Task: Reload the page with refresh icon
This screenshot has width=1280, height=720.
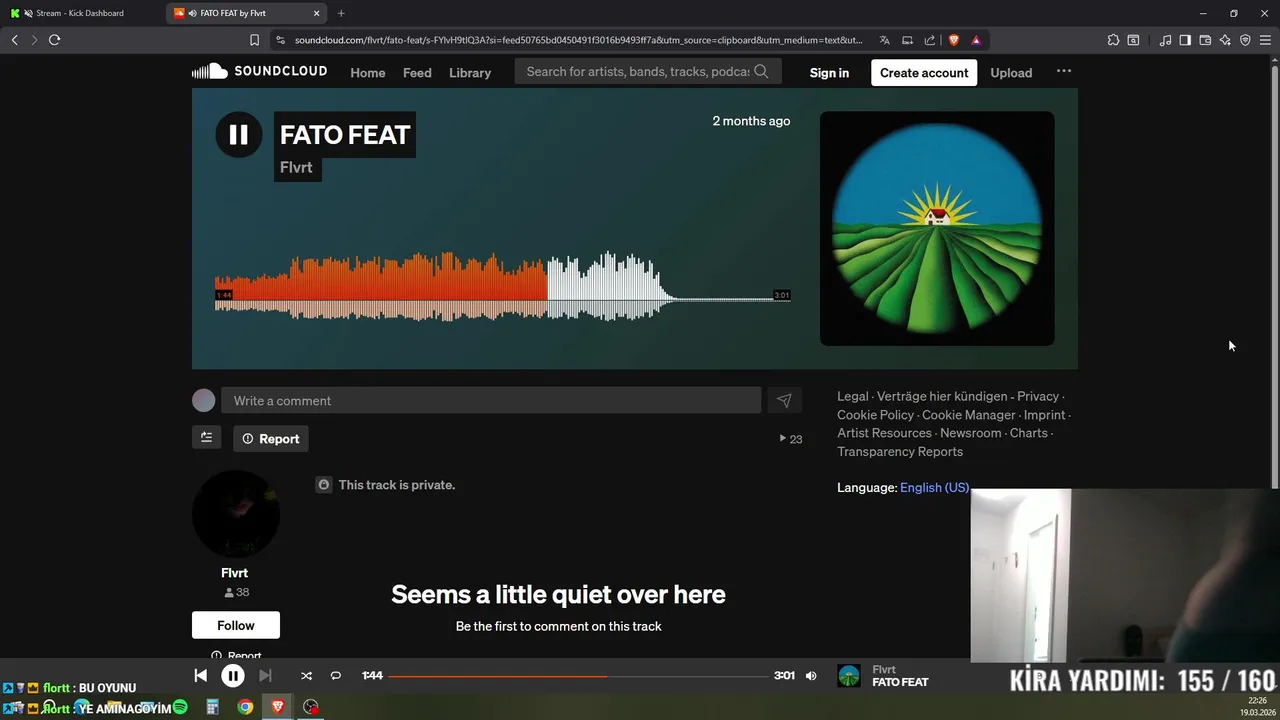Action: [x=54, y=40]
